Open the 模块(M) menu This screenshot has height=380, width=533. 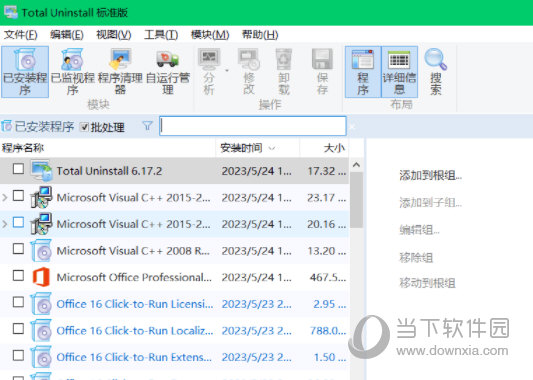coord(210,34)
